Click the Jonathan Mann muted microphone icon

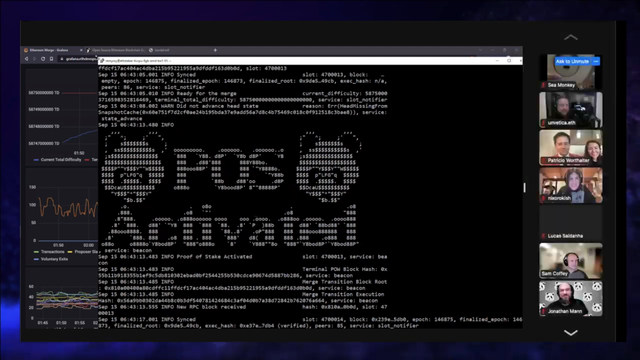tap(544, 311)
